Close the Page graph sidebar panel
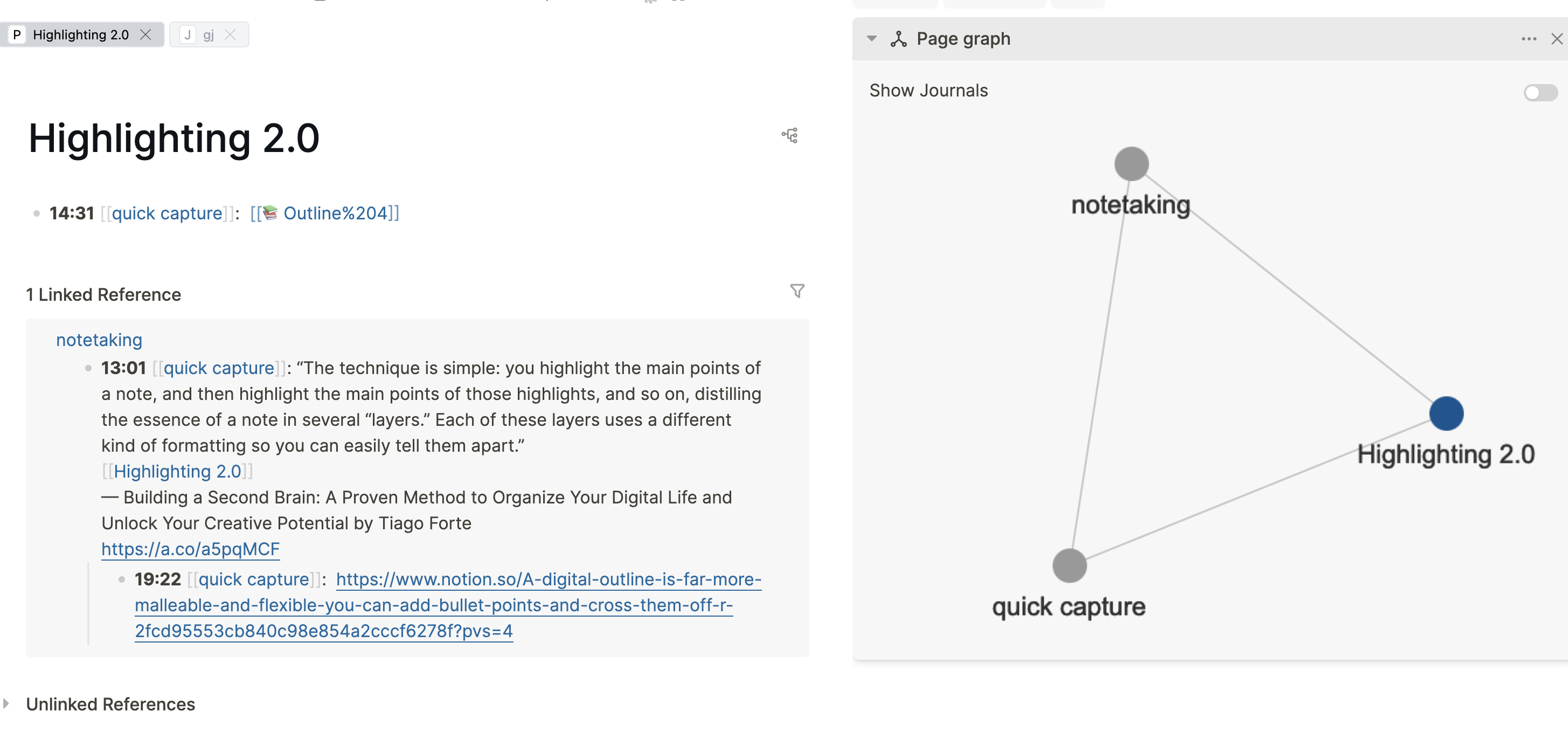This screenshot has height=746, width=1568. pyautogui.click(x=1557, y=39)
